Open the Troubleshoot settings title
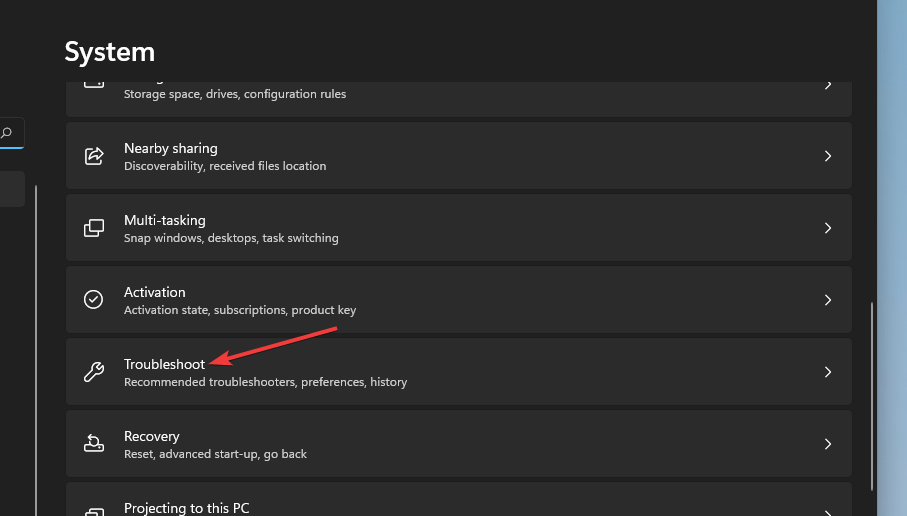Image resolution: width=907 pixels, height=516 pixels. click(x=164, y=364)
